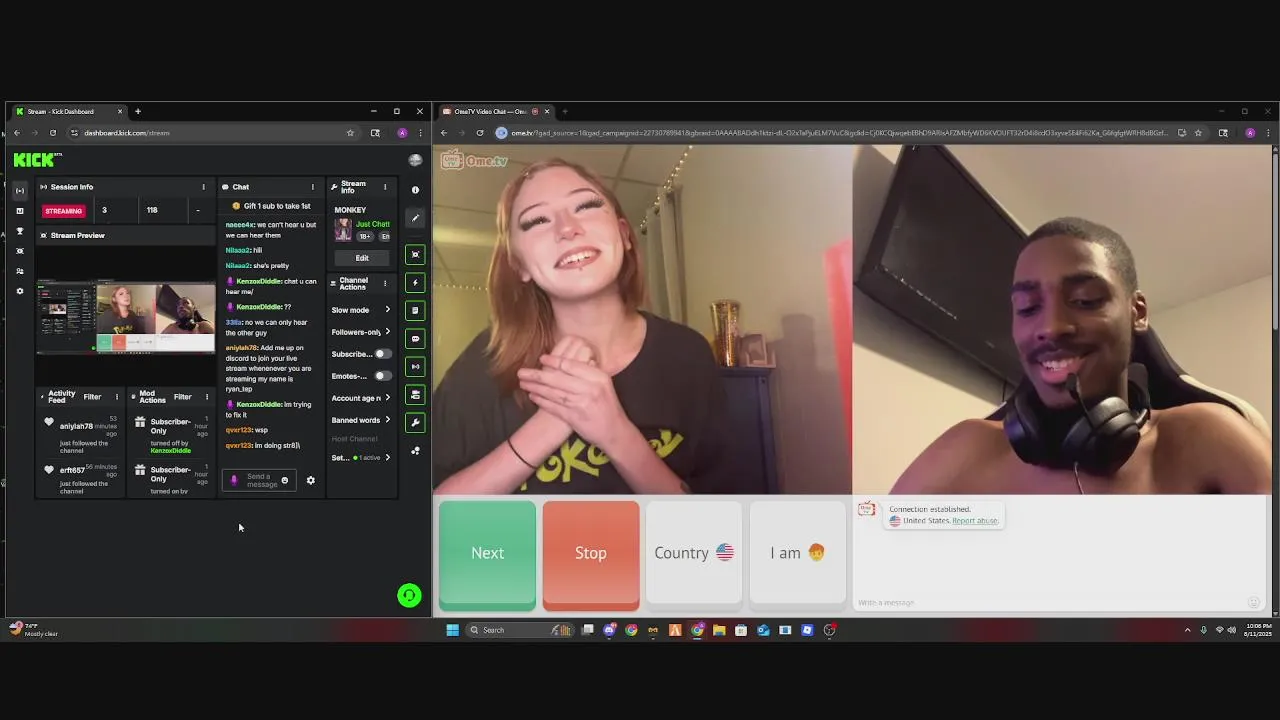Open Channel Actions three-dot menu
Image resolution: width=1280 pixels, height=720 pixels.
coord(384,284)
